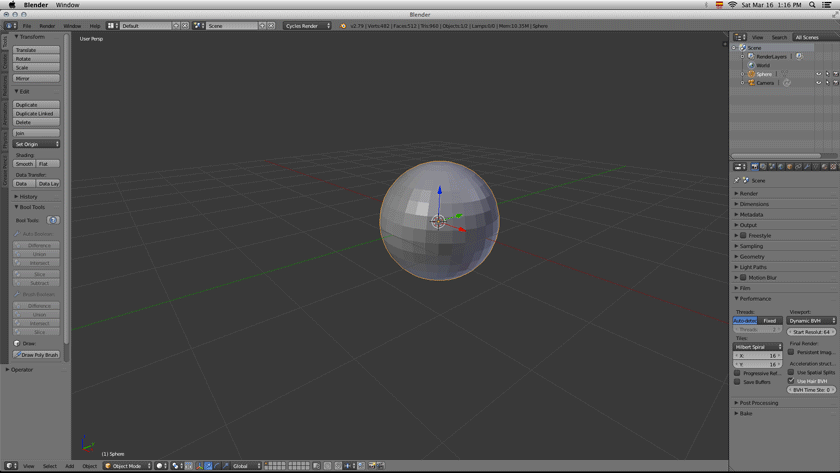Screen dimensions: 840x473
Task: Open the File menu
Action: 27,26
